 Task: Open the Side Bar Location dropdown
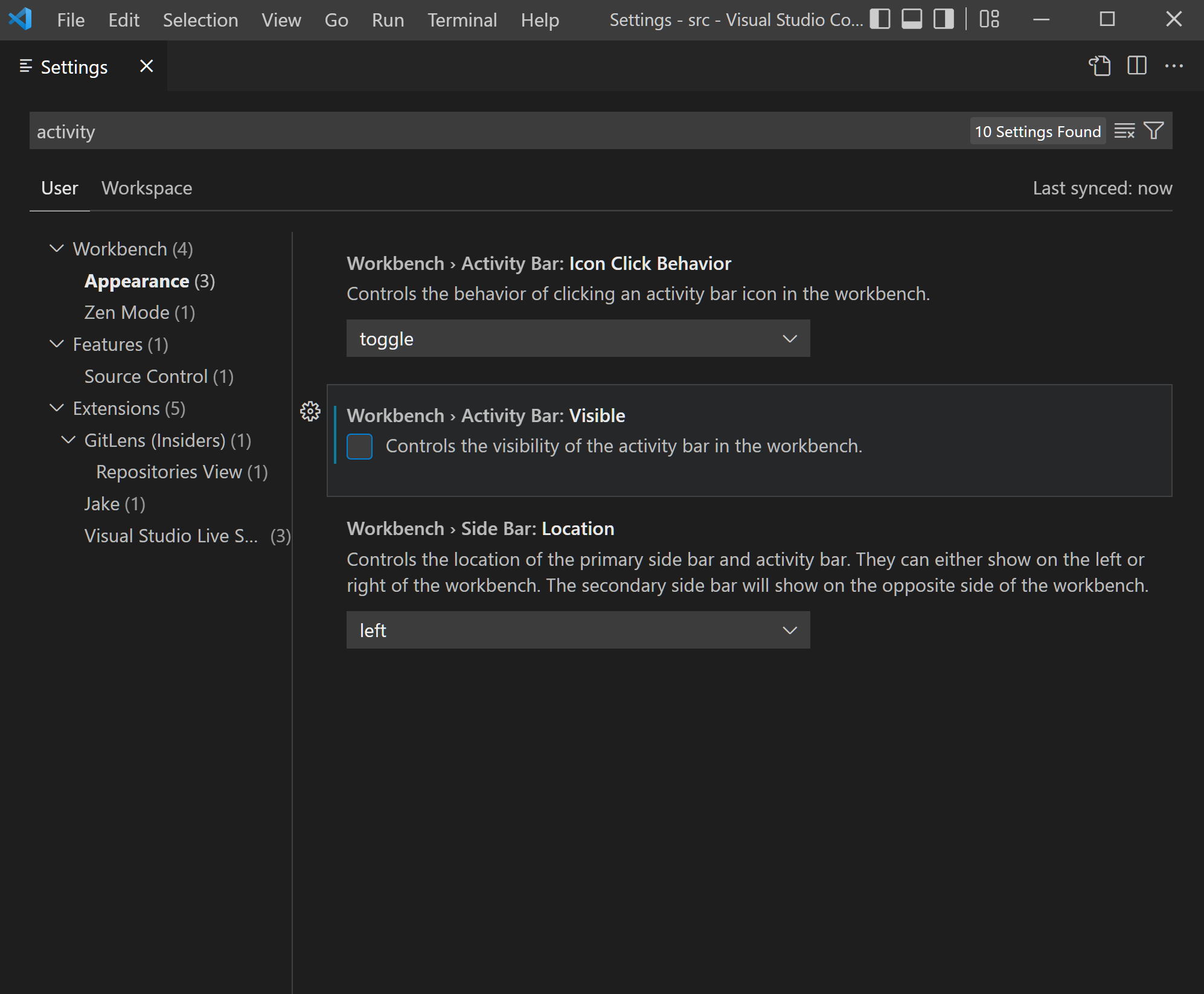click(x=580, y=629)
